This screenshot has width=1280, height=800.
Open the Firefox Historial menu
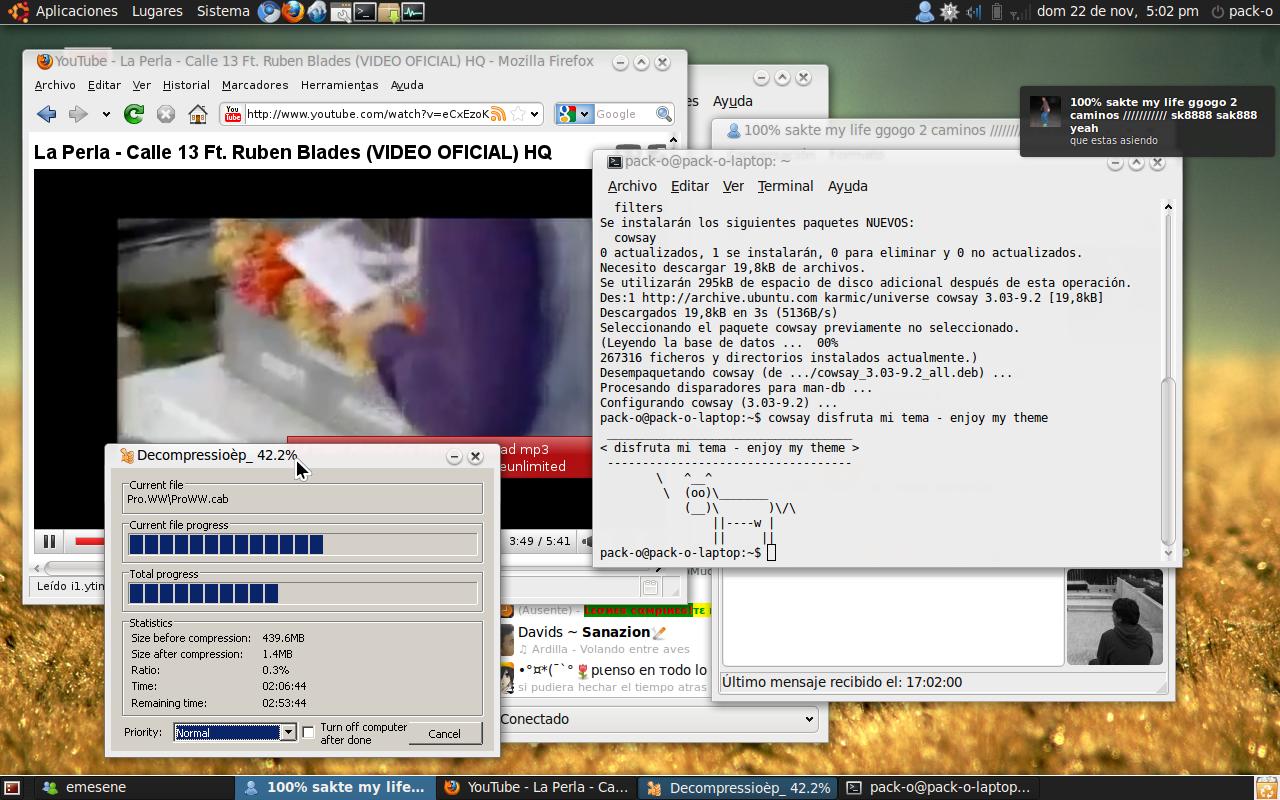pos(186,86)
